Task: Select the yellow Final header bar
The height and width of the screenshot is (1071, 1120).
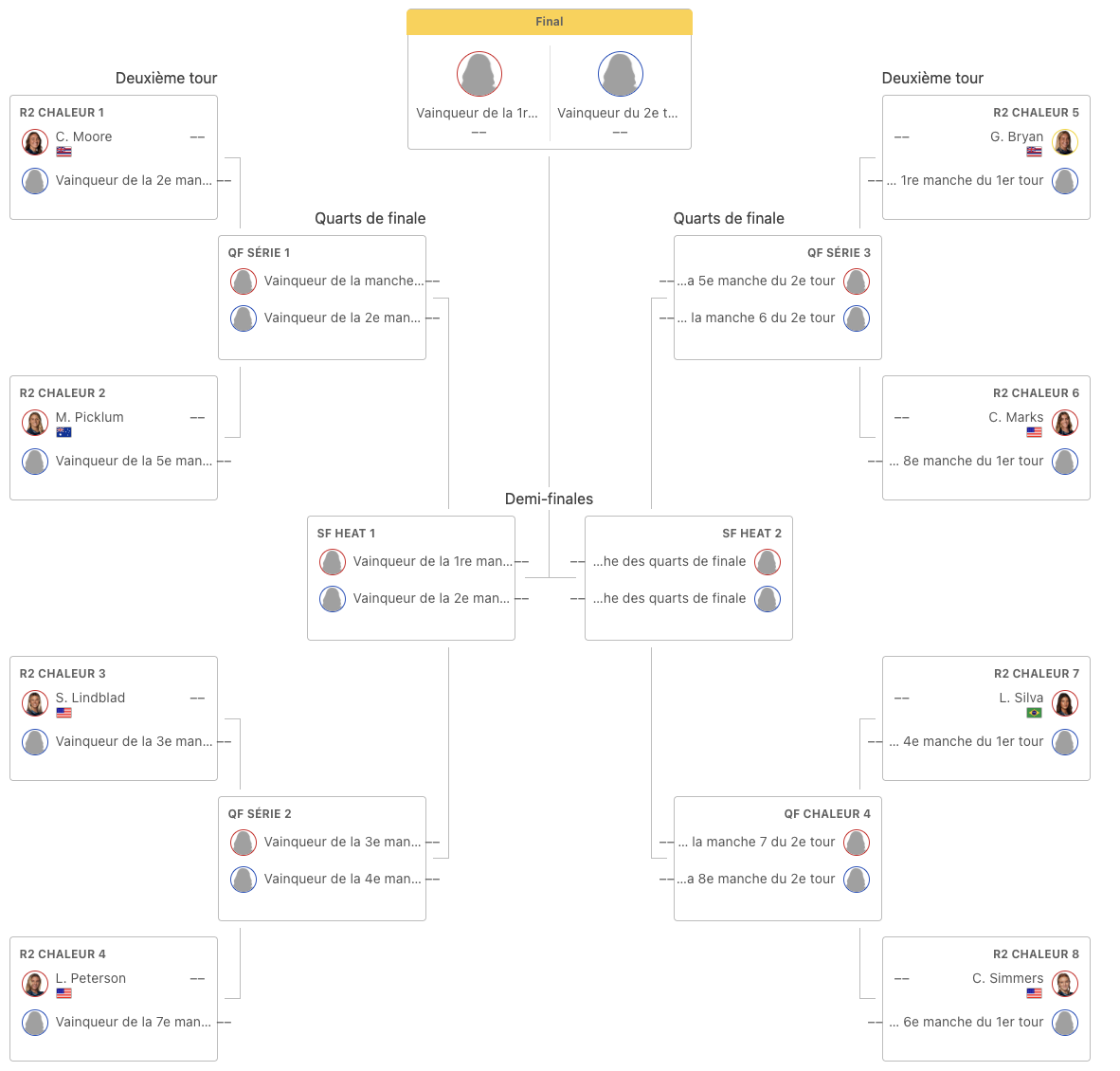Action: pos(550,22)
